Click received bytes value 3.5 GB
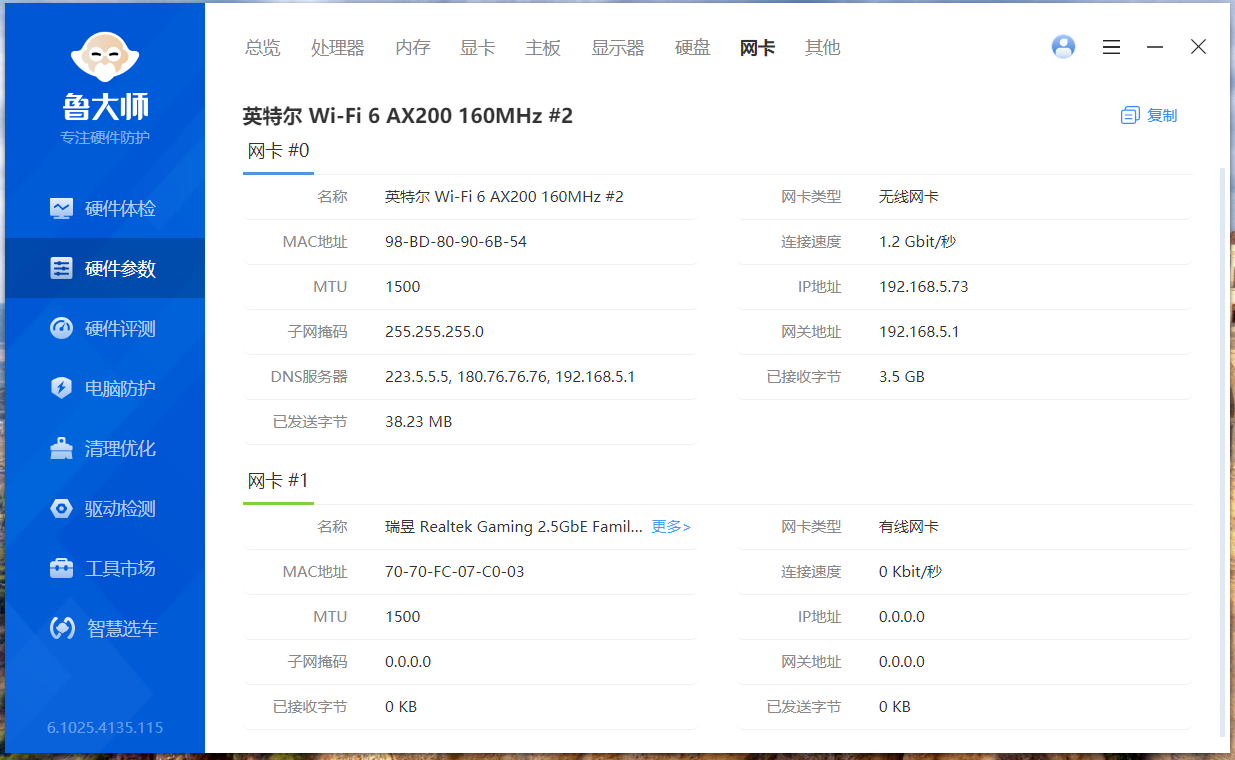This screenshot has width=1235, height=760. pos(902,376)
